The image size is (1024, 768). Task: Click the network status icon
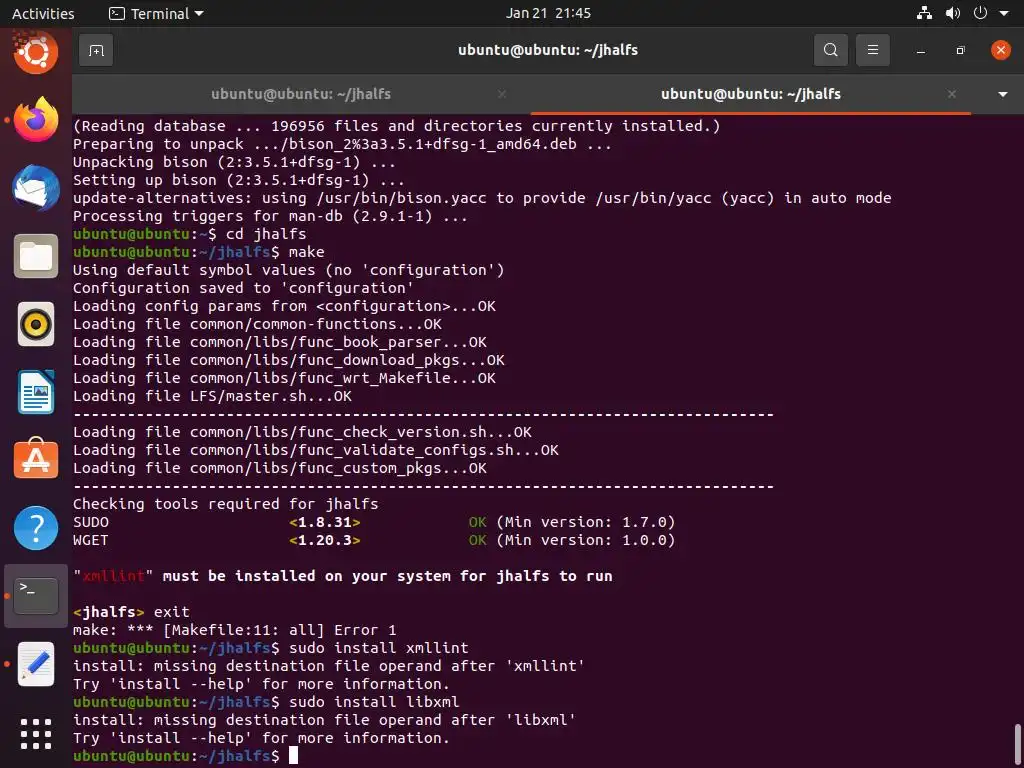pos(924,13)
